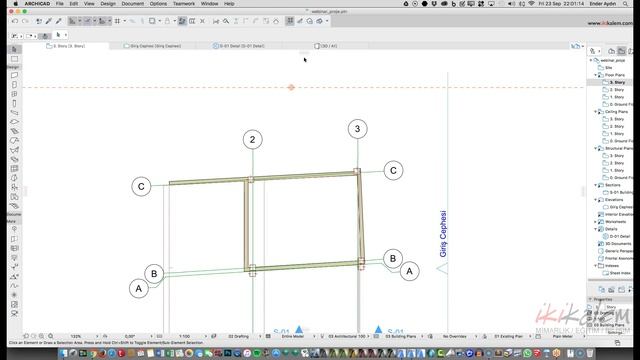The height and width of the screenshot is (360, 640).
Task: Select the Curtain Wall tool in the toolbox
Action: (x=14, y=169)
